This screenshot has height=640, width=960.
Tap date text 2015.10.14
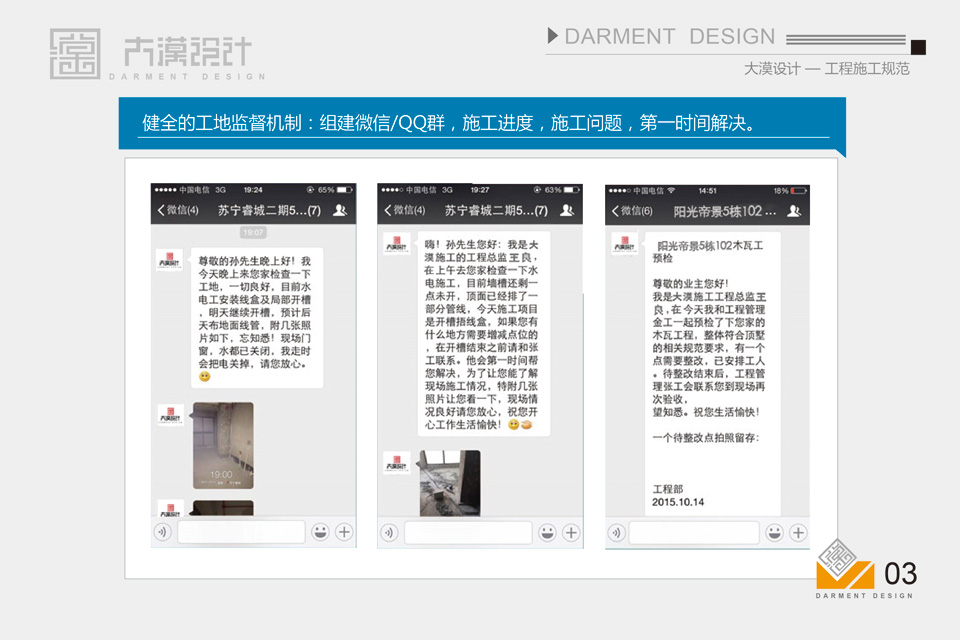(678, 502)
